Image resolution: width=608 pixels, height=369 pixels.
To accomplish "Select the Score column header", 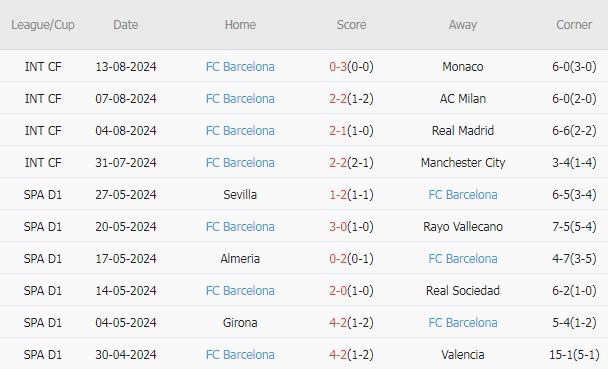I will coord(351,25).
